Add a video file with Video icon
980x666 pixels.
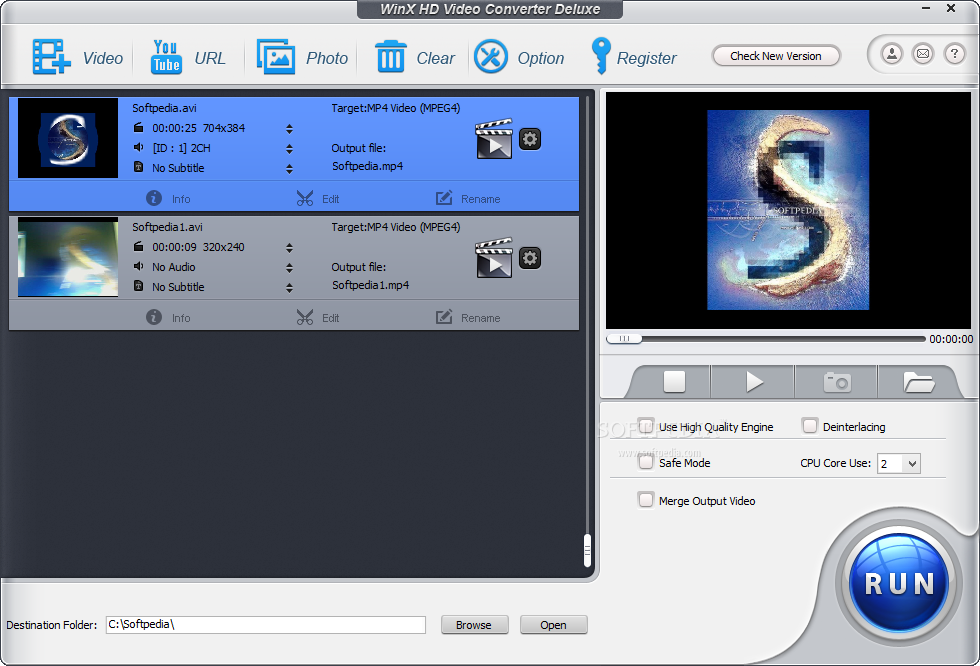click(x=51, y=57)
